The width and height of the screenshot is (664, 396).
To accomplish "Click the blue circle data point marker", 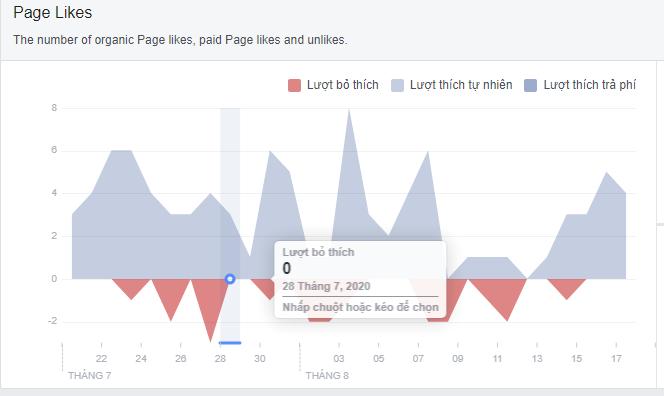I will [230, 279].
